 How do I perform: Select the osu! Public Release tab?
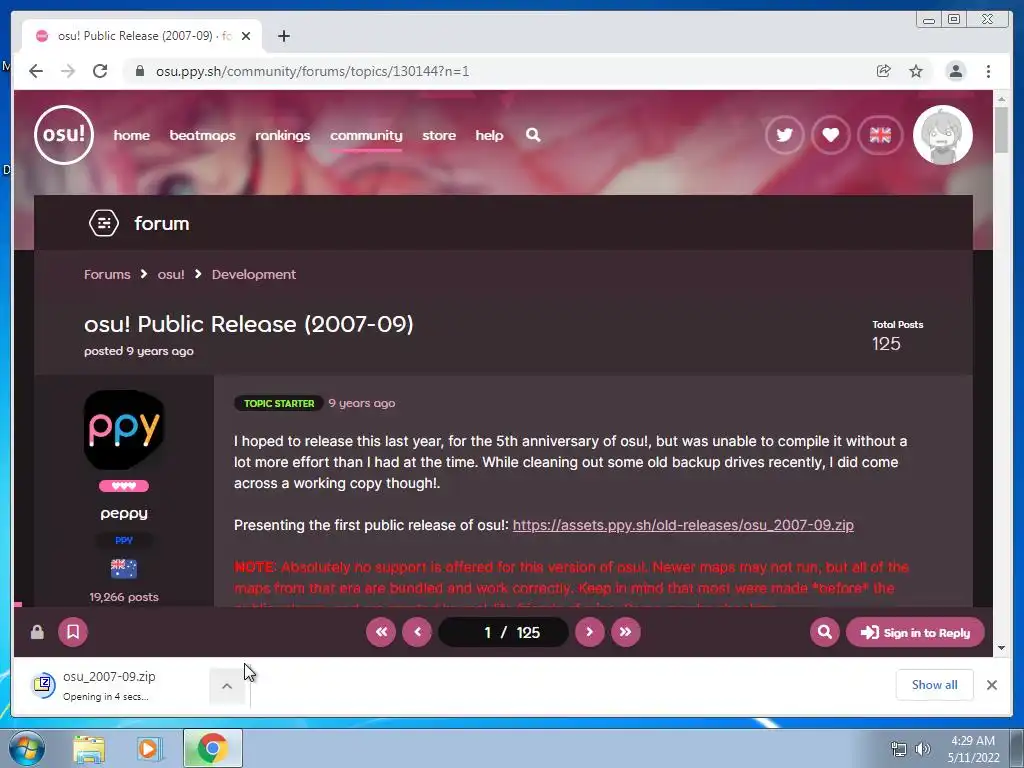[142, 36]
